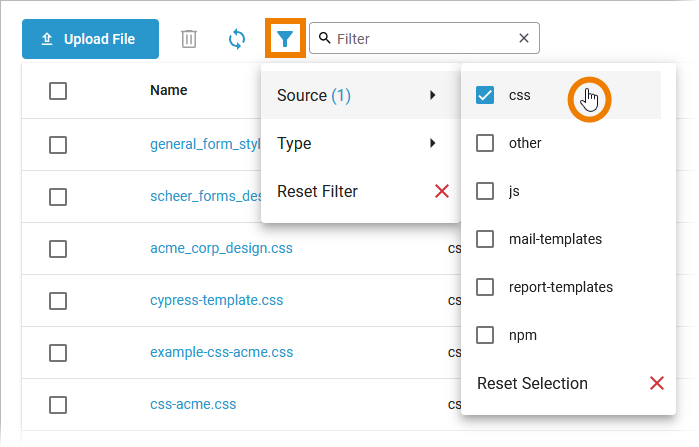Screen dimensions: 699x447
Task: Open the acme_corp_design.css file link
Action: (221, 248)
